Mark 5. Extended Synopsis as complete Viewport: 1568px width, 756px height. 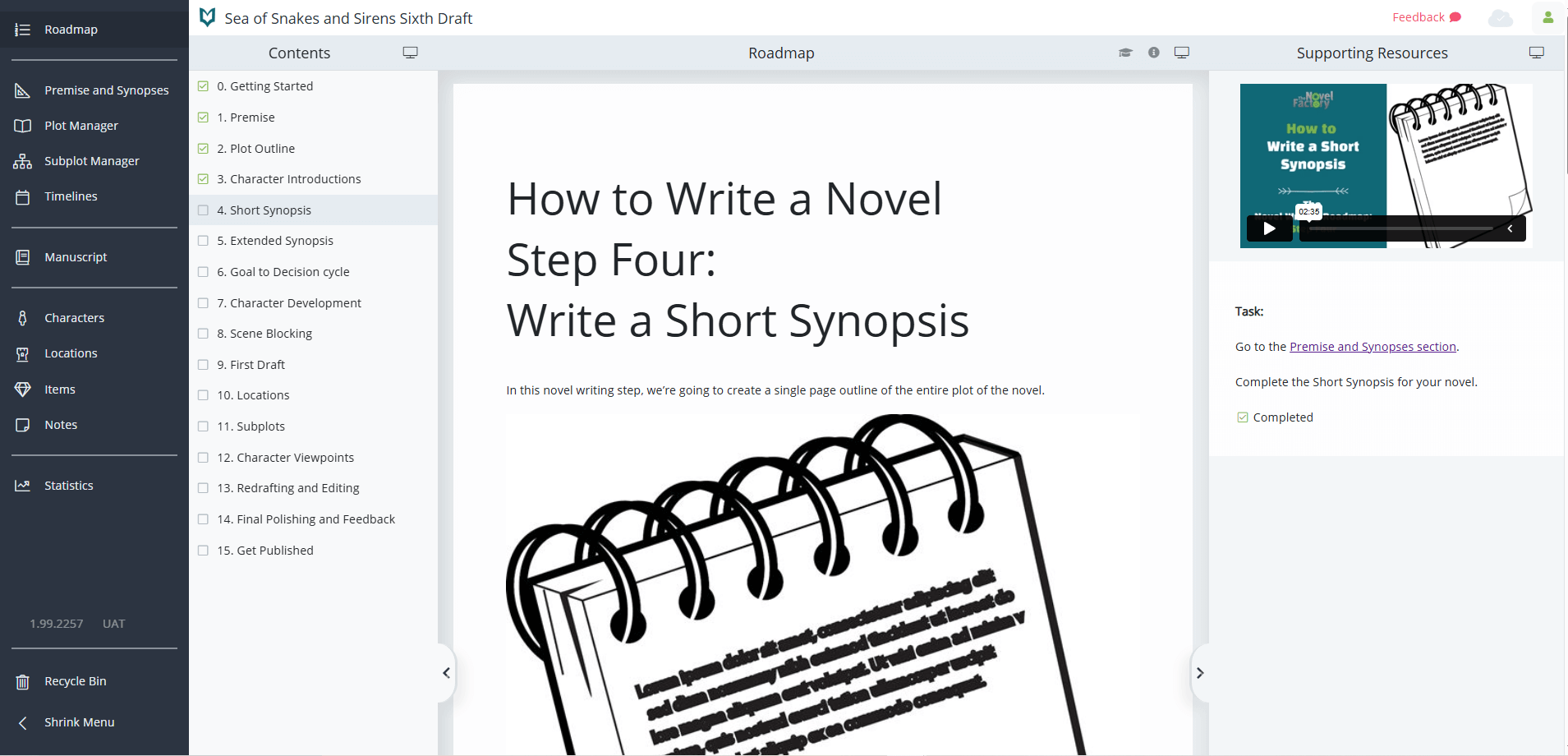point(203,240)
